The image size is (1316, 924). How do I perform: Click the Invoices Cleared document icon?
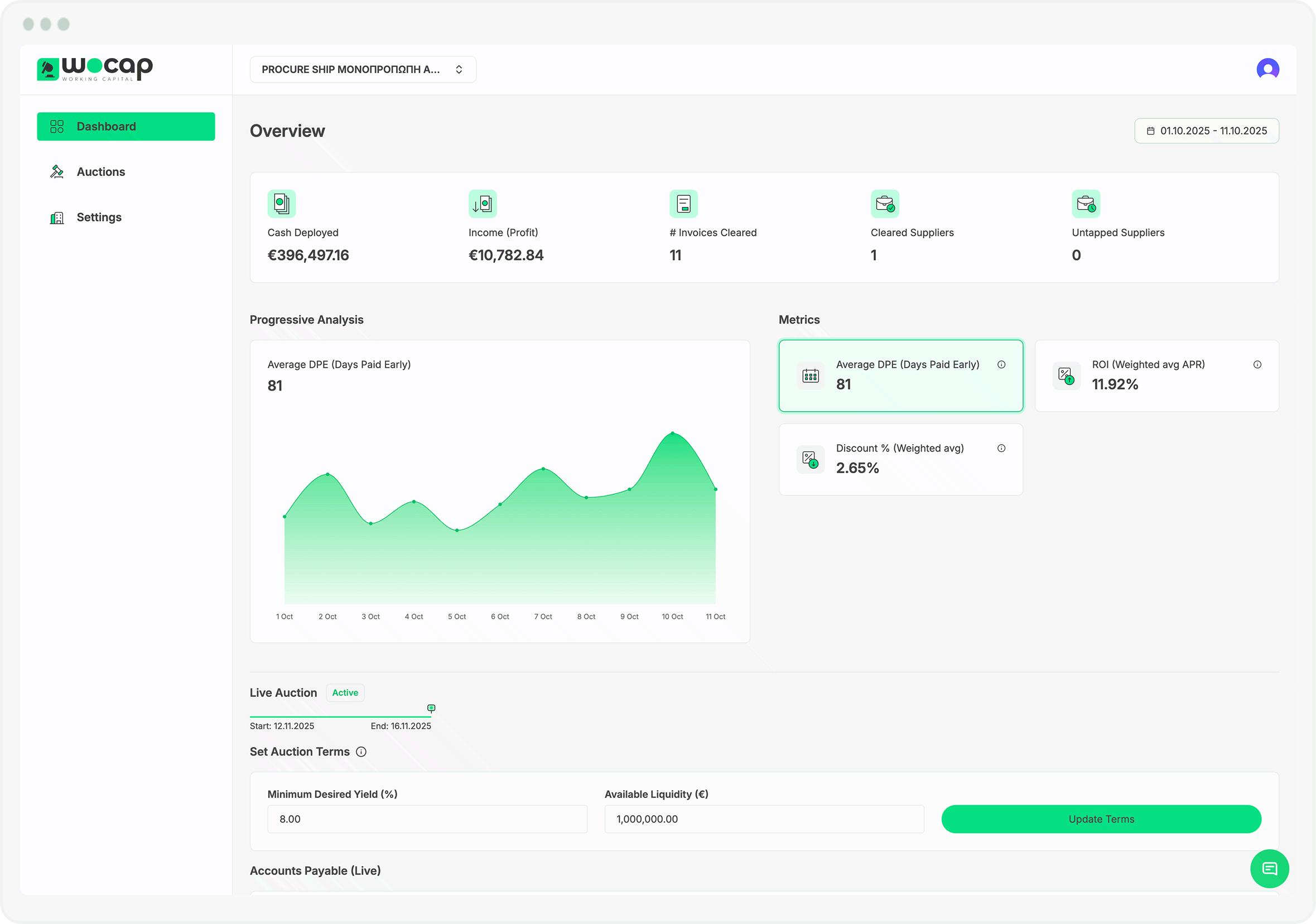(x=683, y=204)
